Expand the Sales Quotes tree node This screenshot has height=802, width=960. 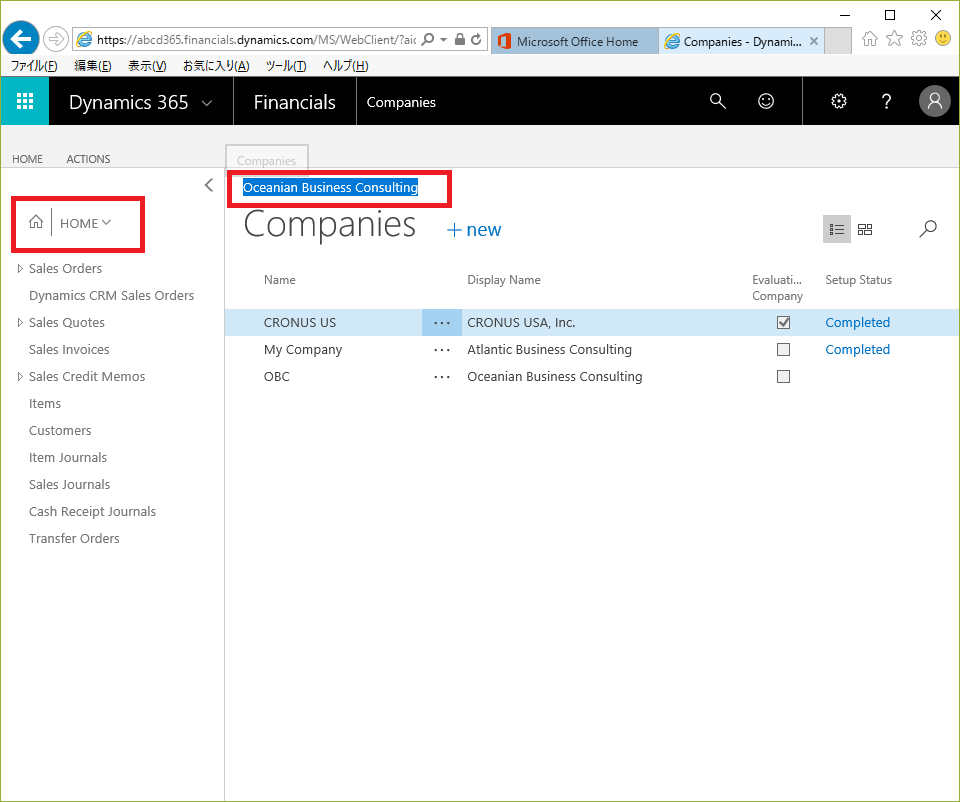point(20,322)
